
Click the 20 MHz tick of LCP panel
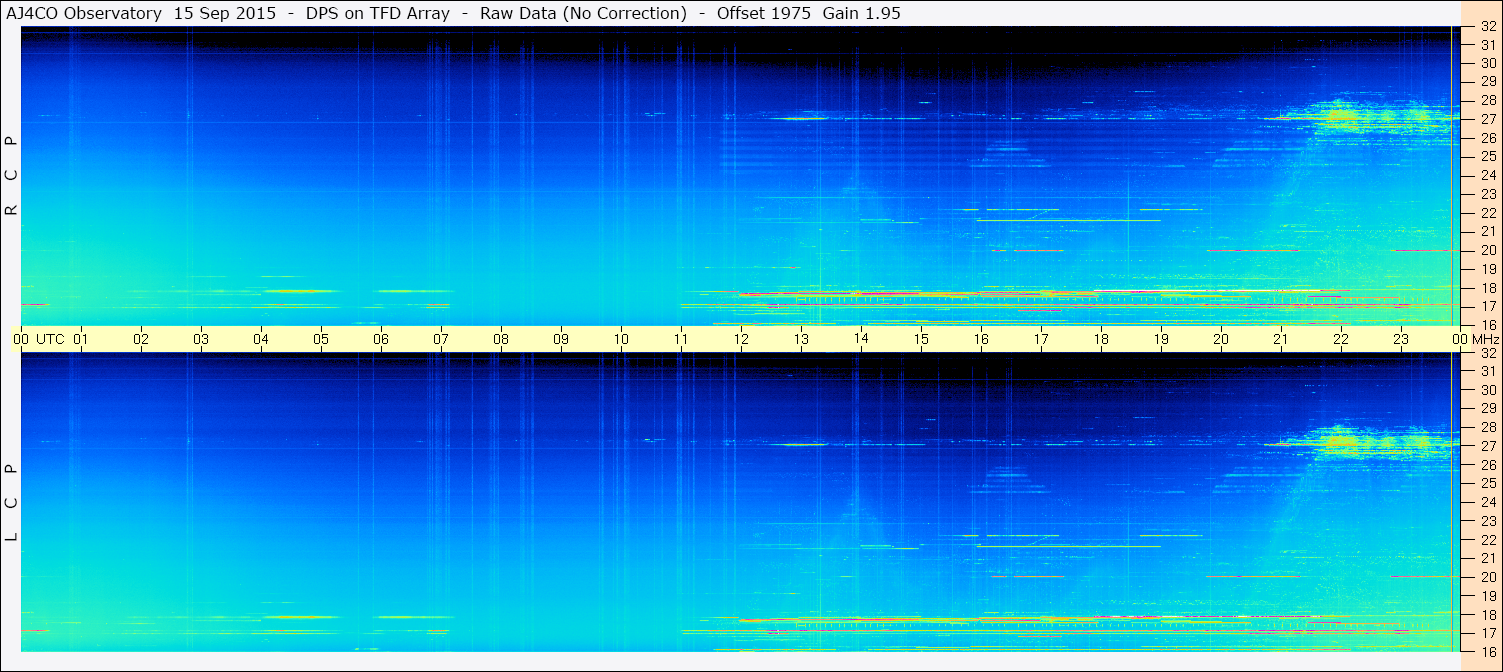point(1488,577)
